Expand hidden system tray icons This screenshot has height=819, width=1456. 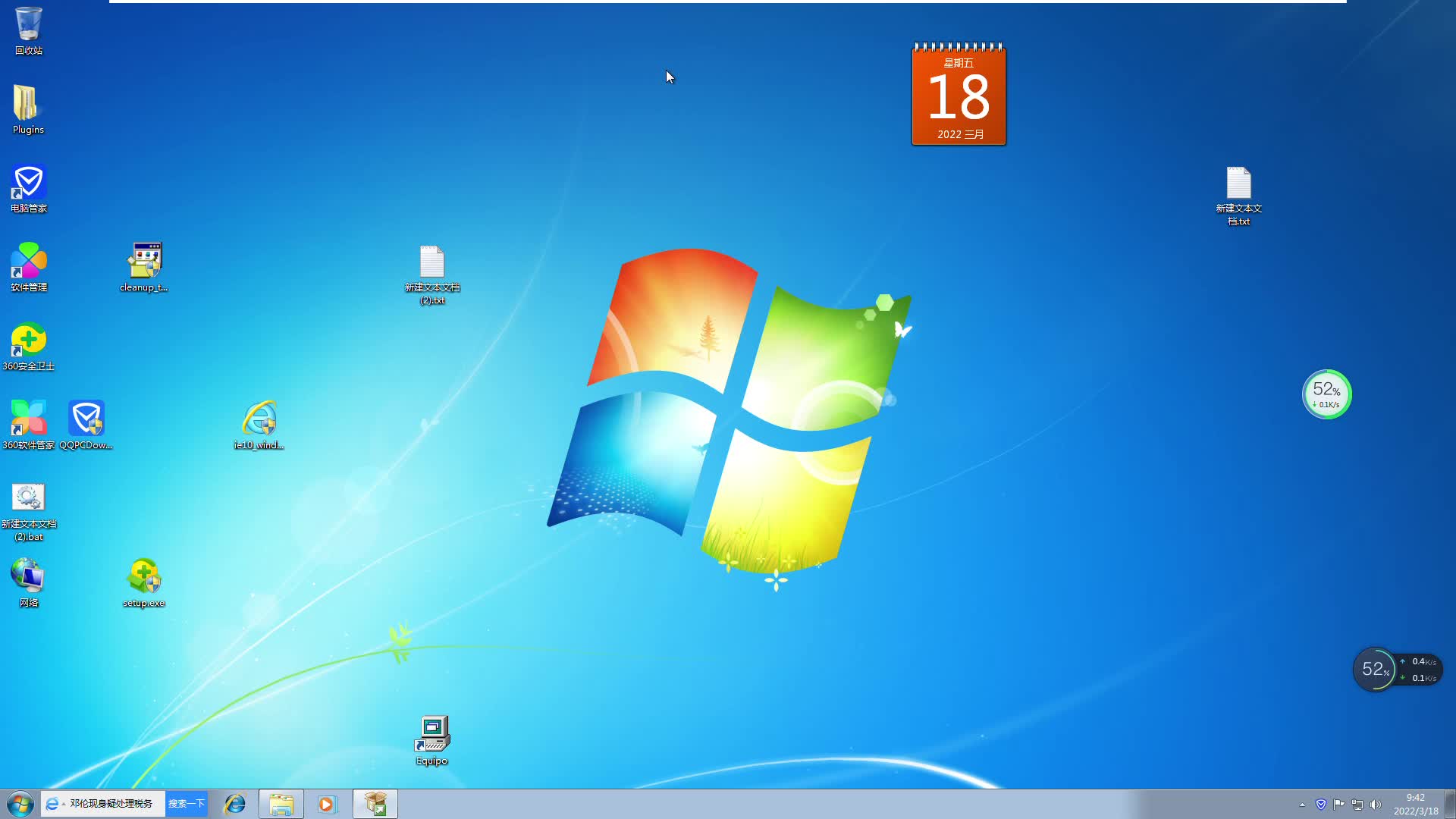click(x=1303, y=805)
